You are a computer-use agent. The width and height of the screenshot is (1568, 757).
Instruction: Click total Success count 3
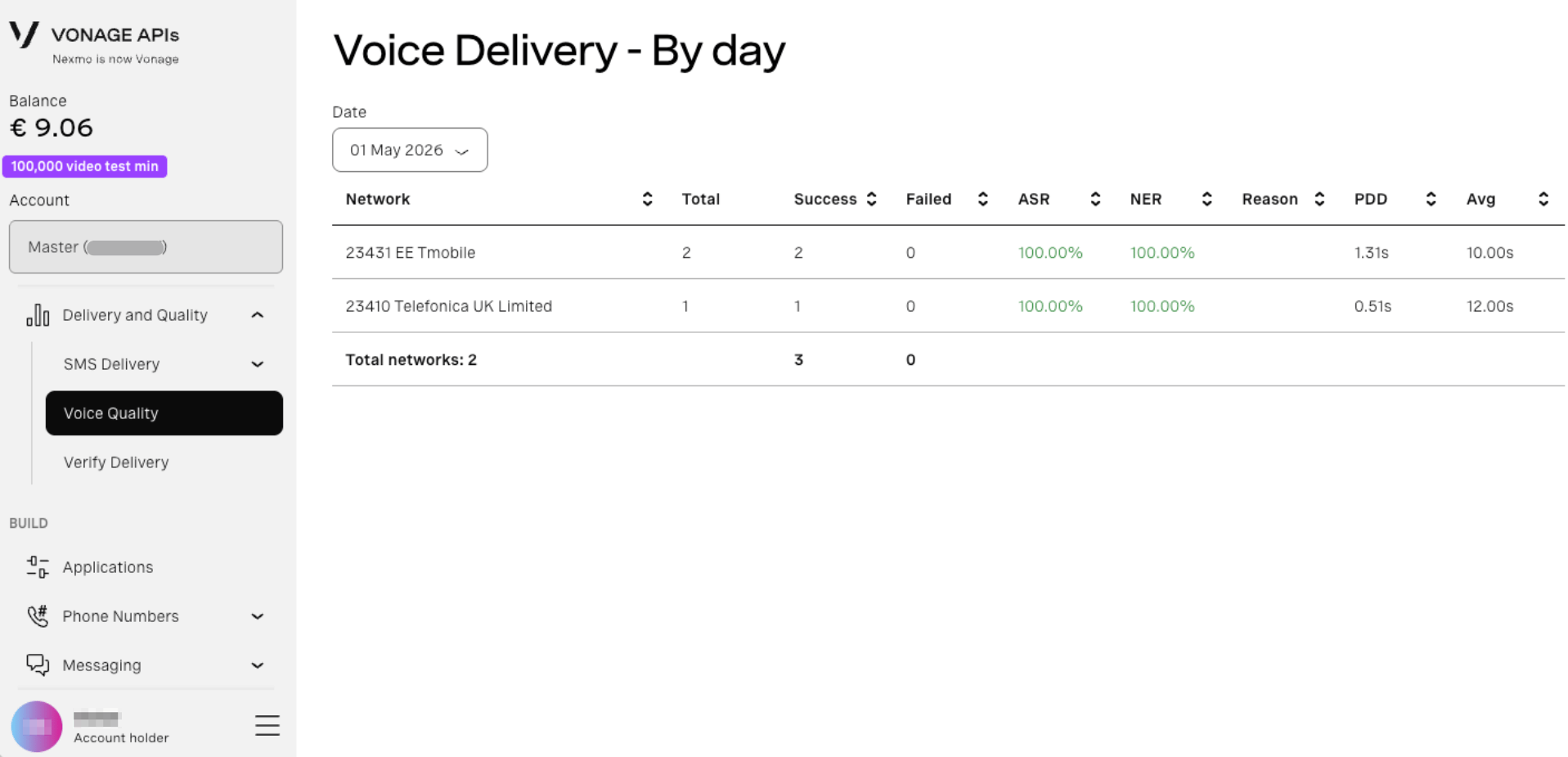[x=799, y=359]
